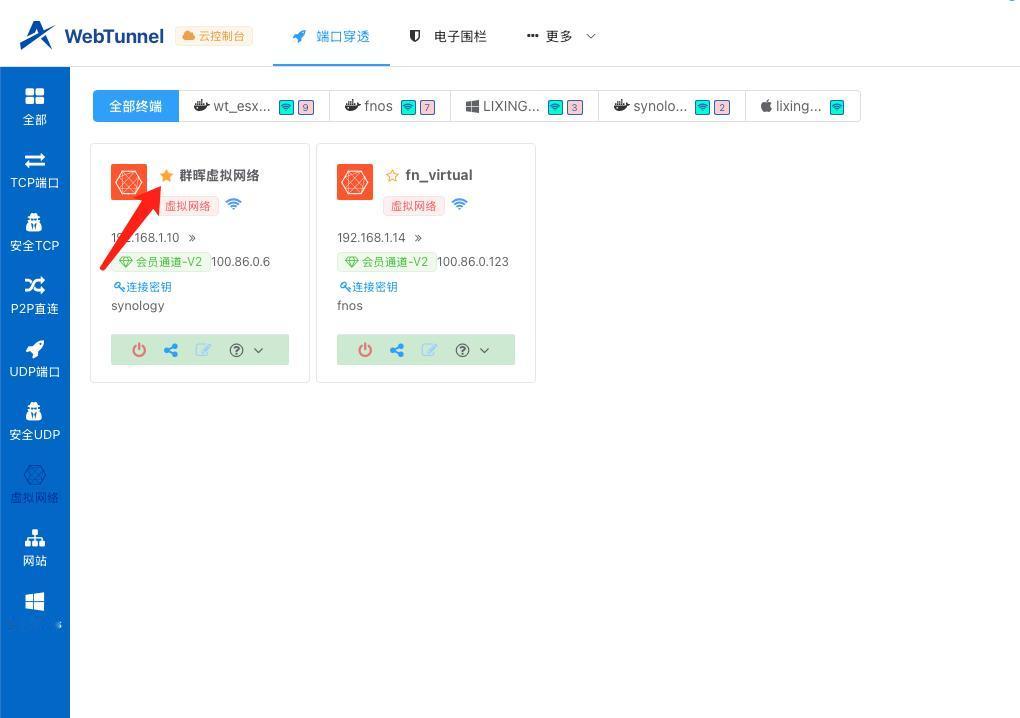This screenshot has height=718, width=1020.
Task: Open UDP端口 in the sidebar
Action: pos(34,359)
